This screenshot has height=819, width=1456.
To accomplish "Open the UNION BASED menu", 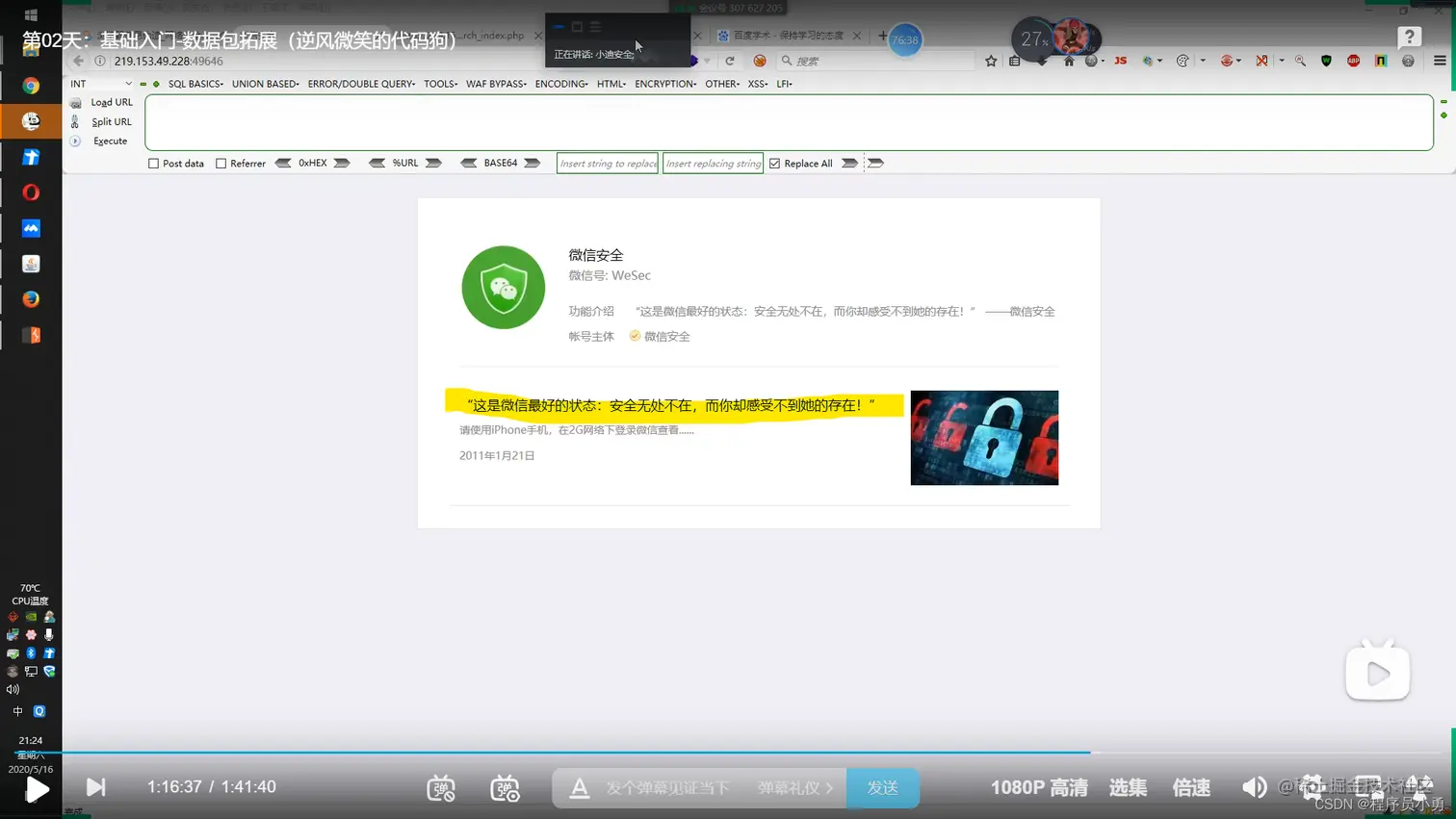I will (x=265, y=84).
